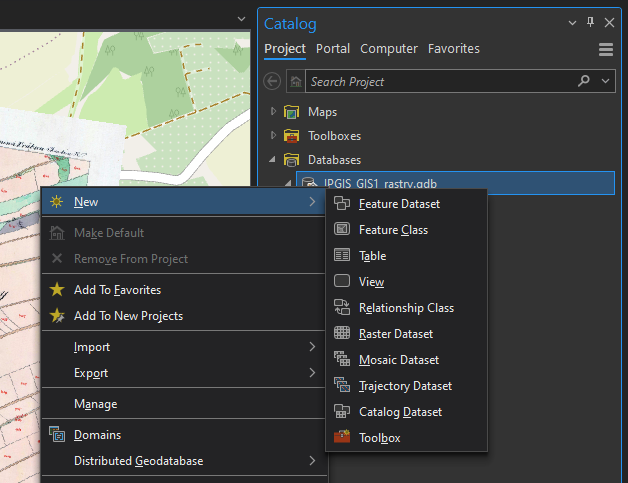Collapse the Databases tree node
The height and width of the screenshot is (483, 628).
tap(273, 160)
